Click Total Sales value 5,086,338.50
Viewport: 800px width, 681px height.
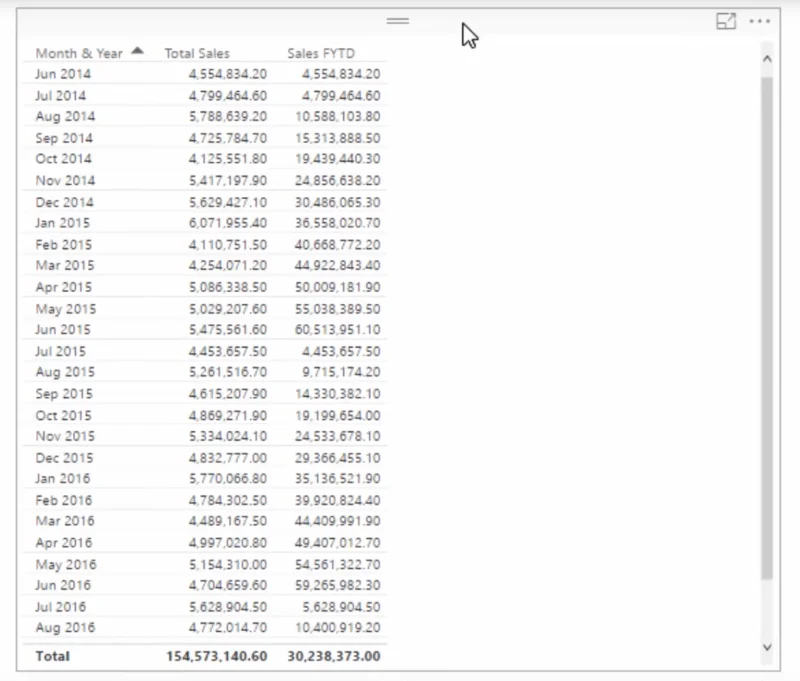tap(228, 287)
